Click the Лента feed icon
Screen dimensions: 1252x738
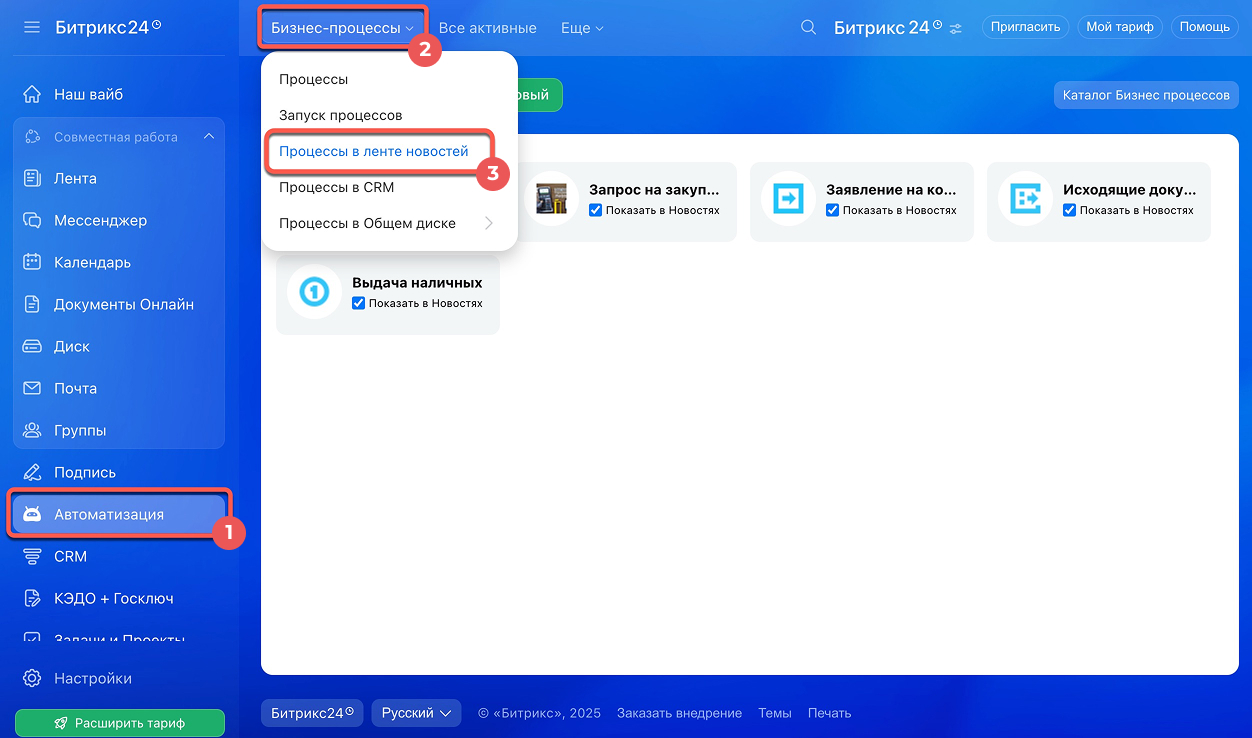click(x=32, y=178)
